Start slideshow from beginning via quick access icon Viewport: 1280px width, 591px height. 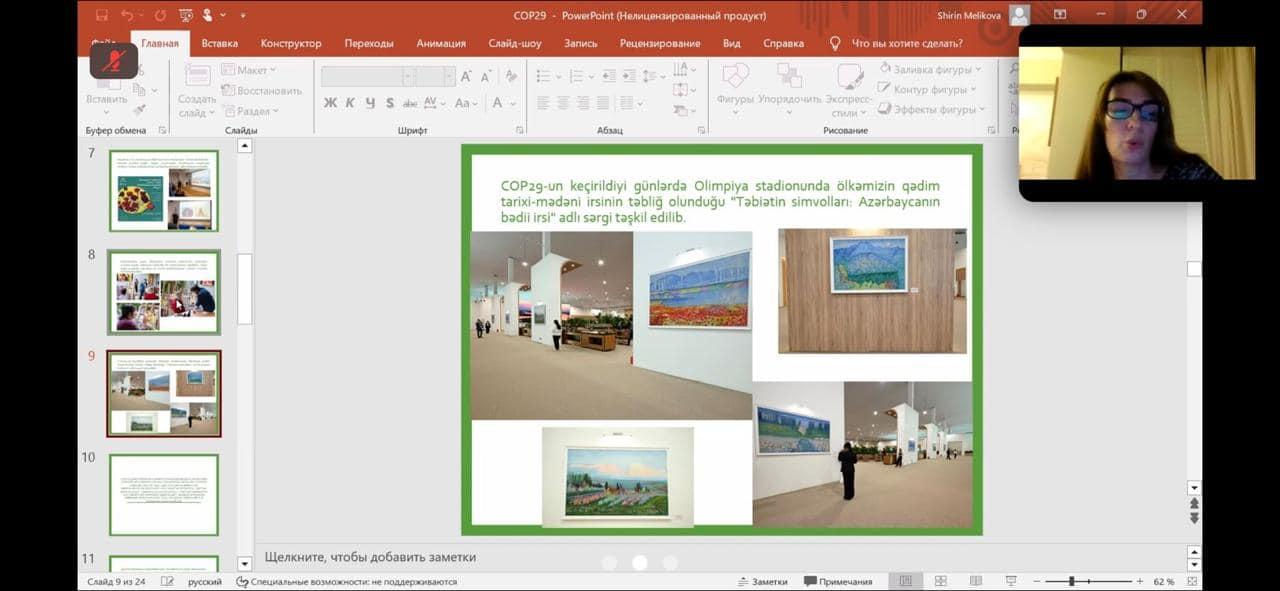tap(185, 15)
